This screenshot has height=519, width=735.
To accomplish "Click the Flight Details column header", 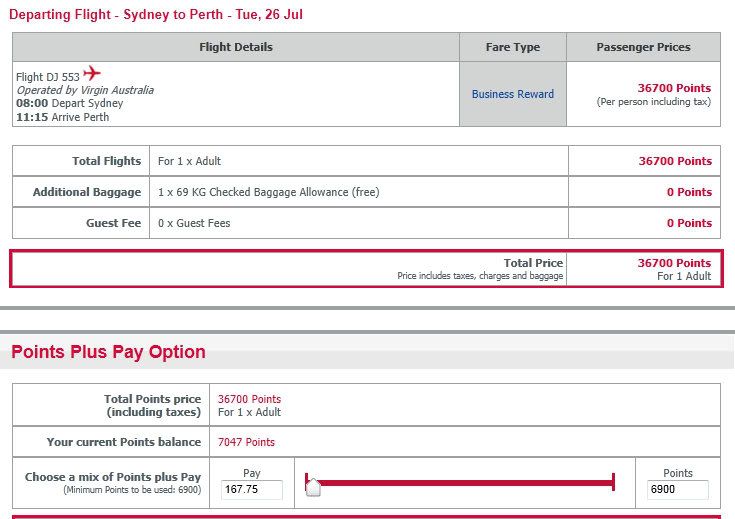I will coord(236,47).
